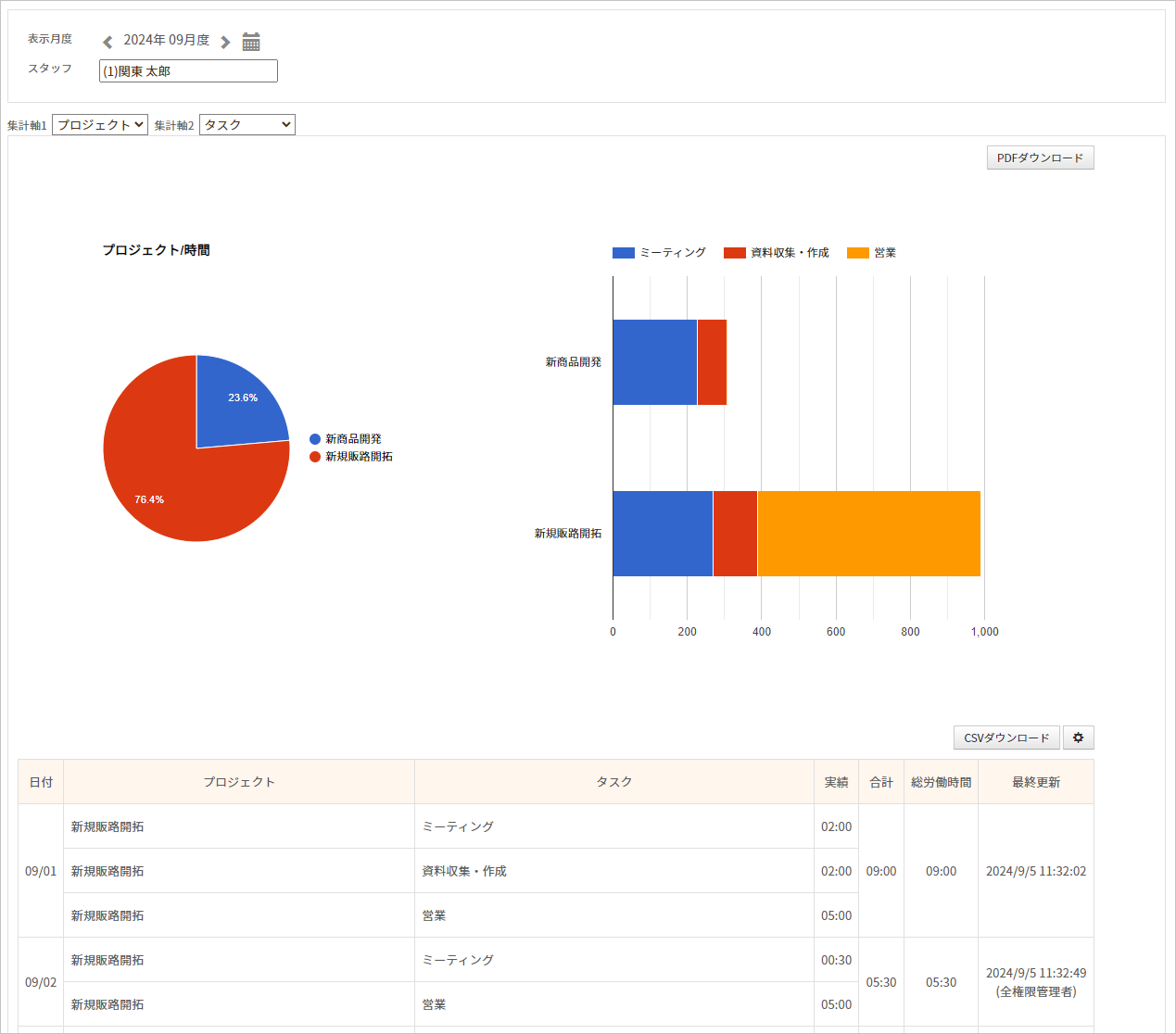The image size is (1176, 1034).
Task: Advance to next month with right chevron
Action: pyautogui.click(x=225, y=42)
